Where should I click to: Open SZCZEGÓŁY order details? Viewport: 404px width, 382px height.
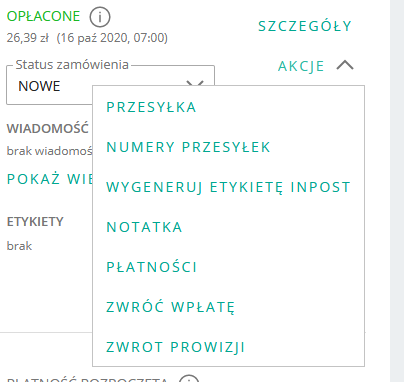click(305, 26)
